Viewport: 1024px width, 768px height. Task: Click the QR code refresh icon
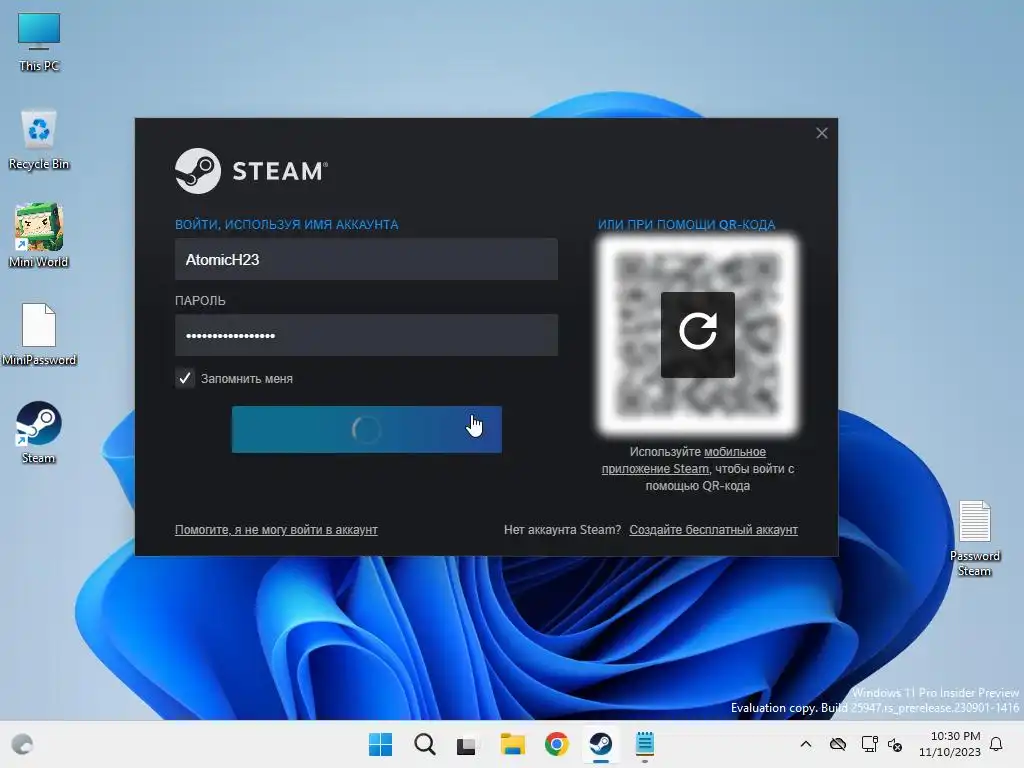point(697,334)
